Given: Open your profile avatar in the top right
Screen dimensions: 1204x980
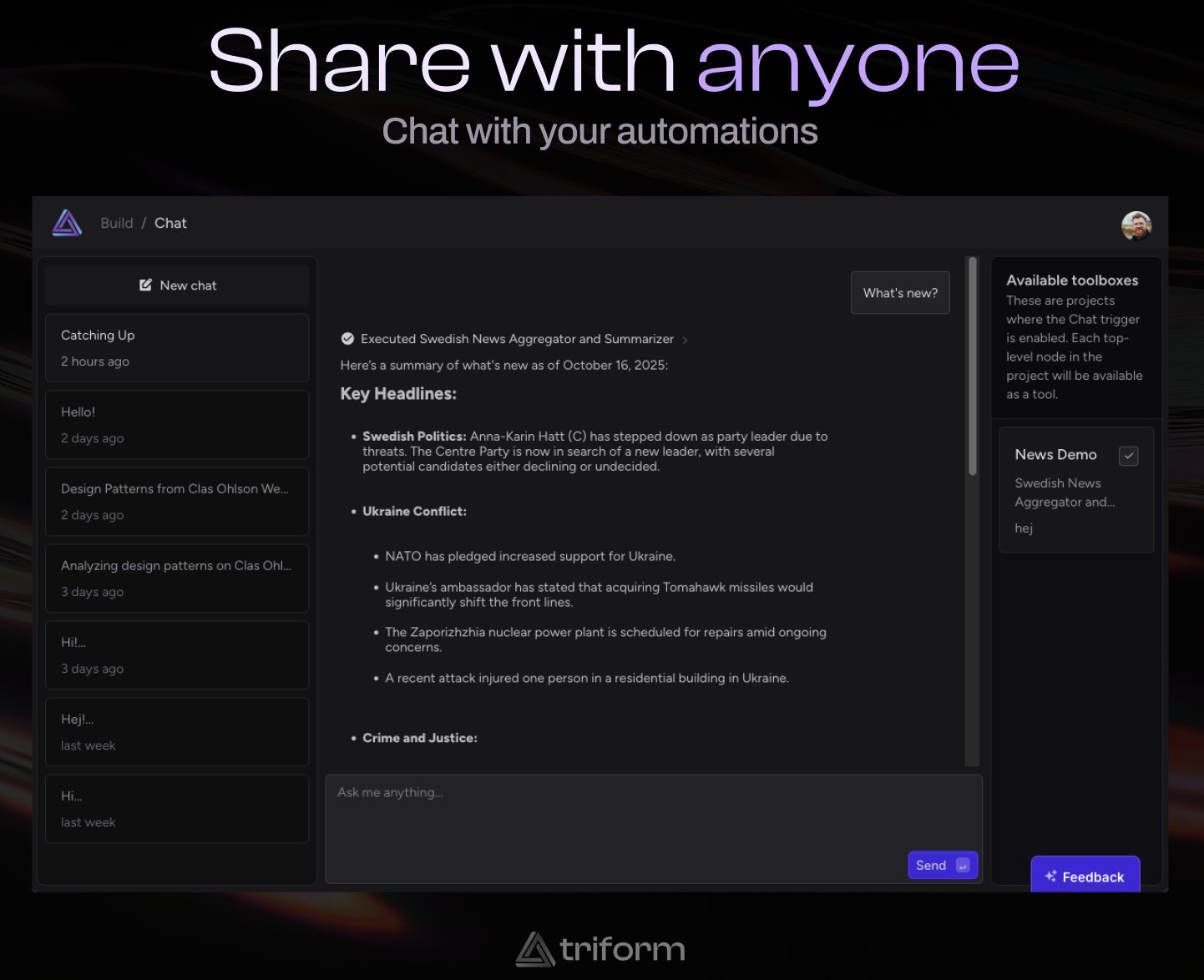Looking at the screenshot, I should click(1136, 225).
